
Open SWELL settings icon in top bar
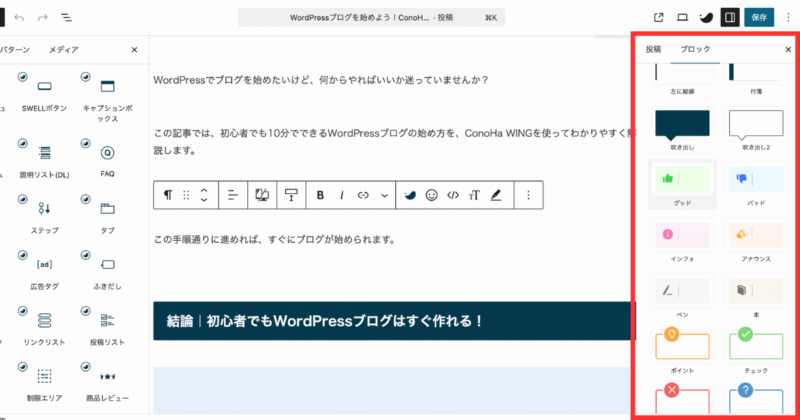(x=706, y=18)
